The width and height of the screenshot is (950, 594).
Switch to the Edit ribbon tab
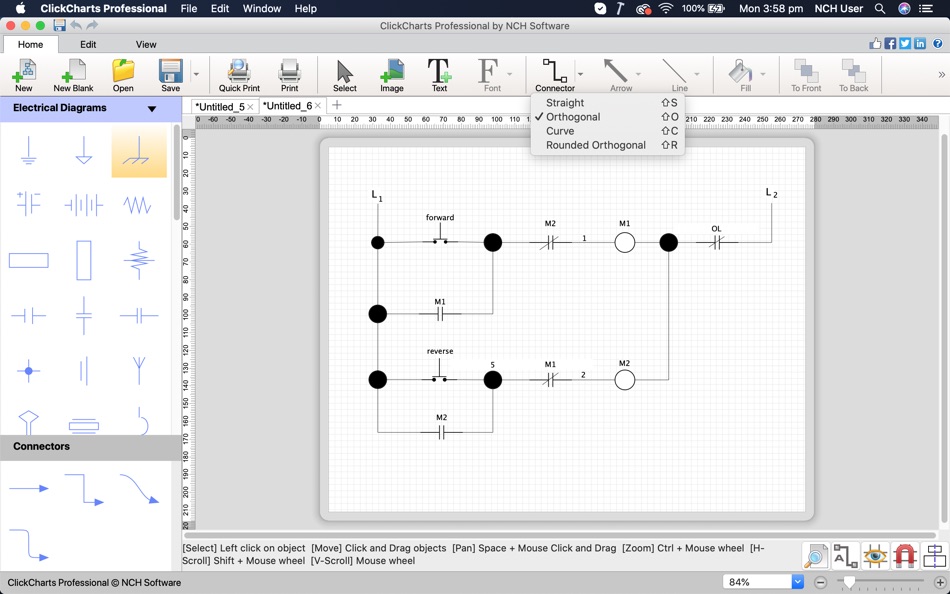click(x=88, y=44)
